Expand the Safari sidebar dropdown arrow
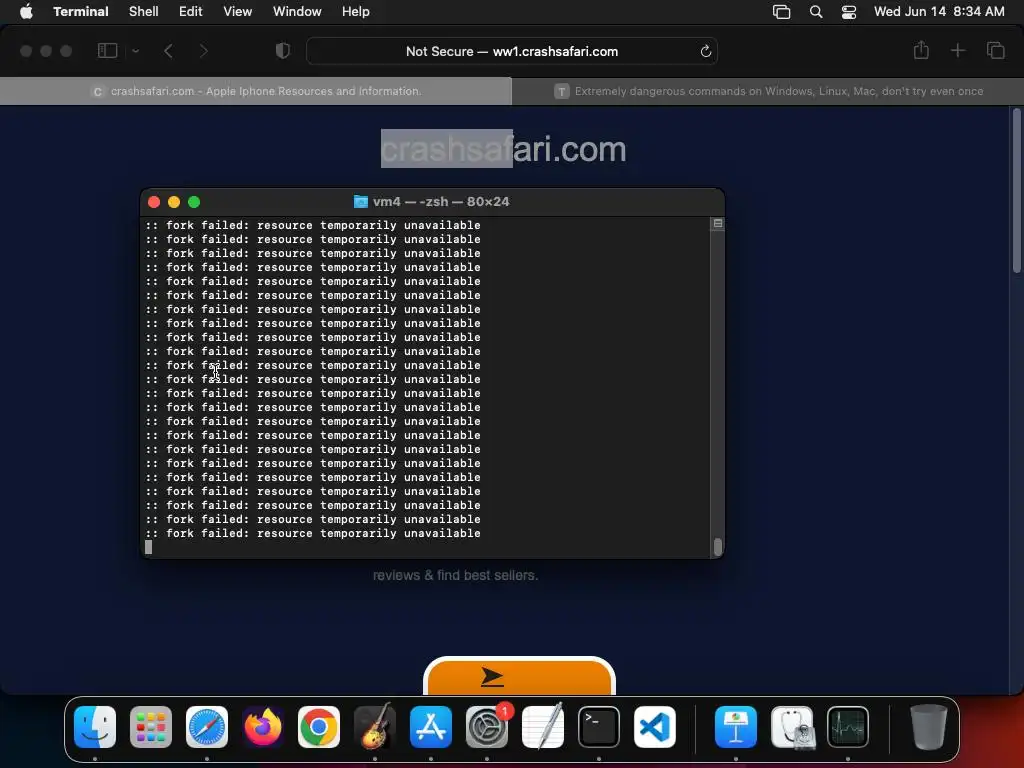This screenshot has width=1024, height=768. tap(136, 51)
